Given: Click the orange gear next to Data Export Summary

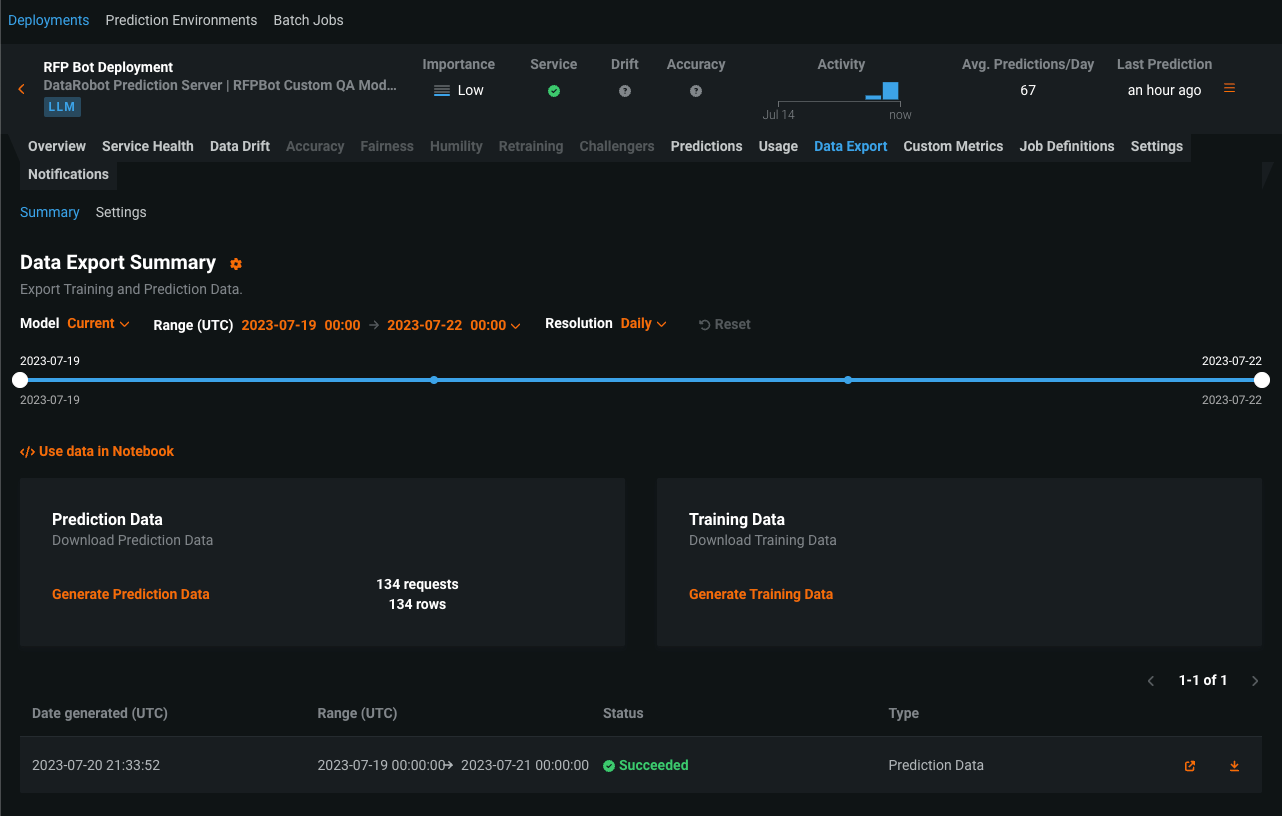Looking at the screenshot, I should point(236,264).
